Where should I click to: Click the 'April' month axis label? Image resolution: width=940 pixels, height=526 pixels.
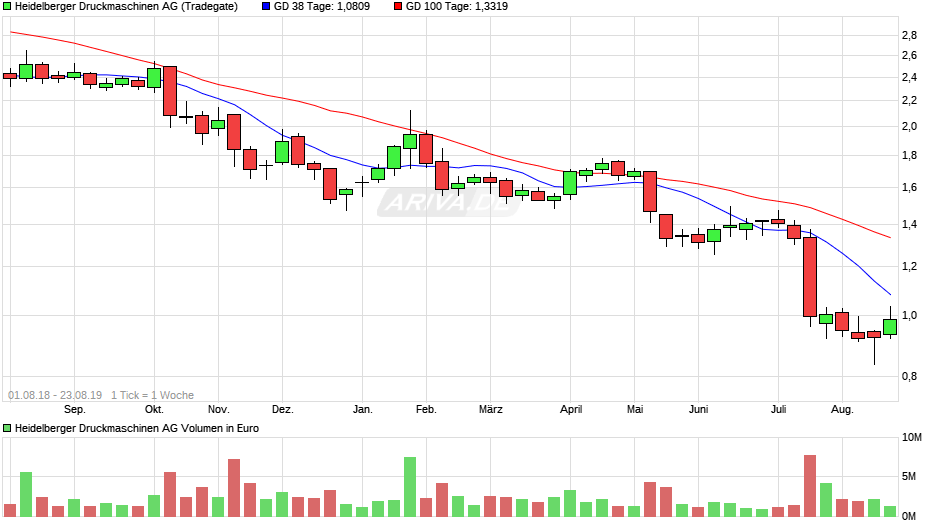coord(571,410)
